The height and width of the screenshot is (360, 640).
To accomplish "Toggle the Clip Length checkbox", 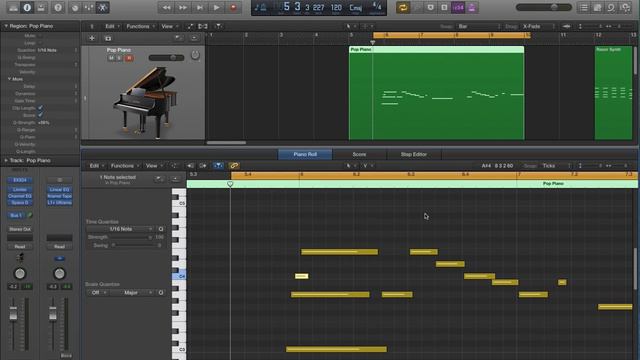I will click(40, 108).
